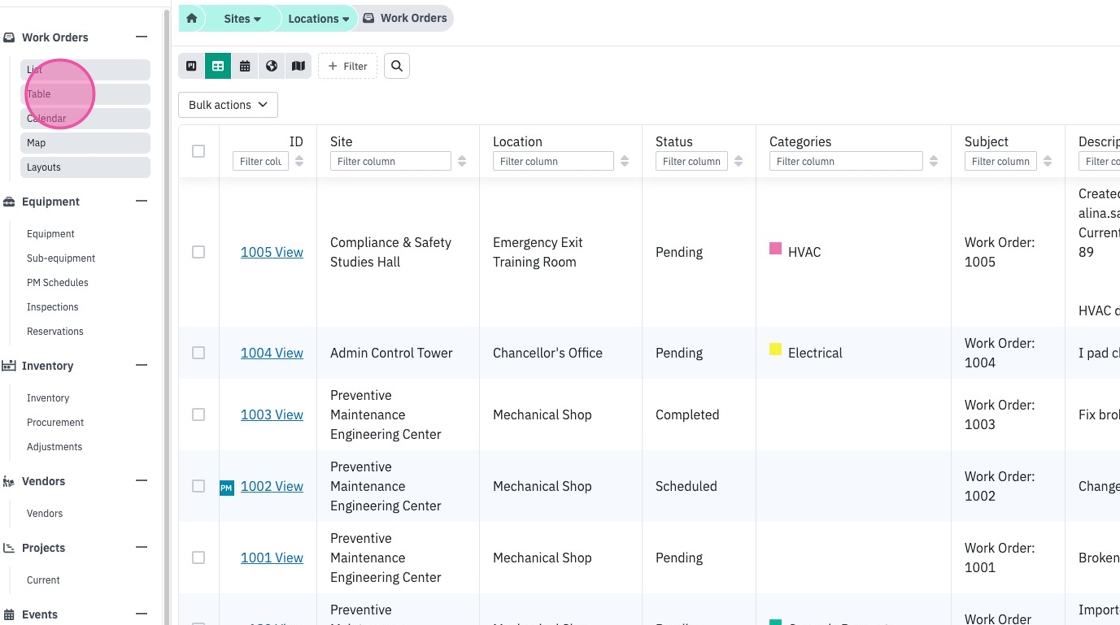
Task: Click the Work Orders breadcrumb
Action: coord(405,19)
